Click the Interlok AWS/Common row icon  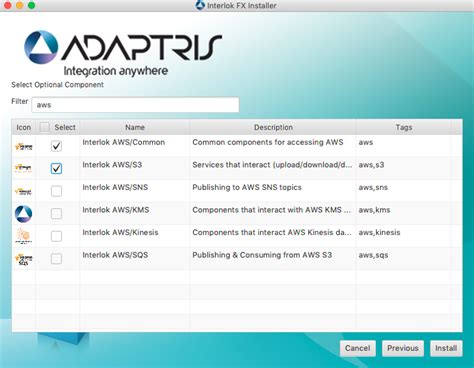(24, 146)
